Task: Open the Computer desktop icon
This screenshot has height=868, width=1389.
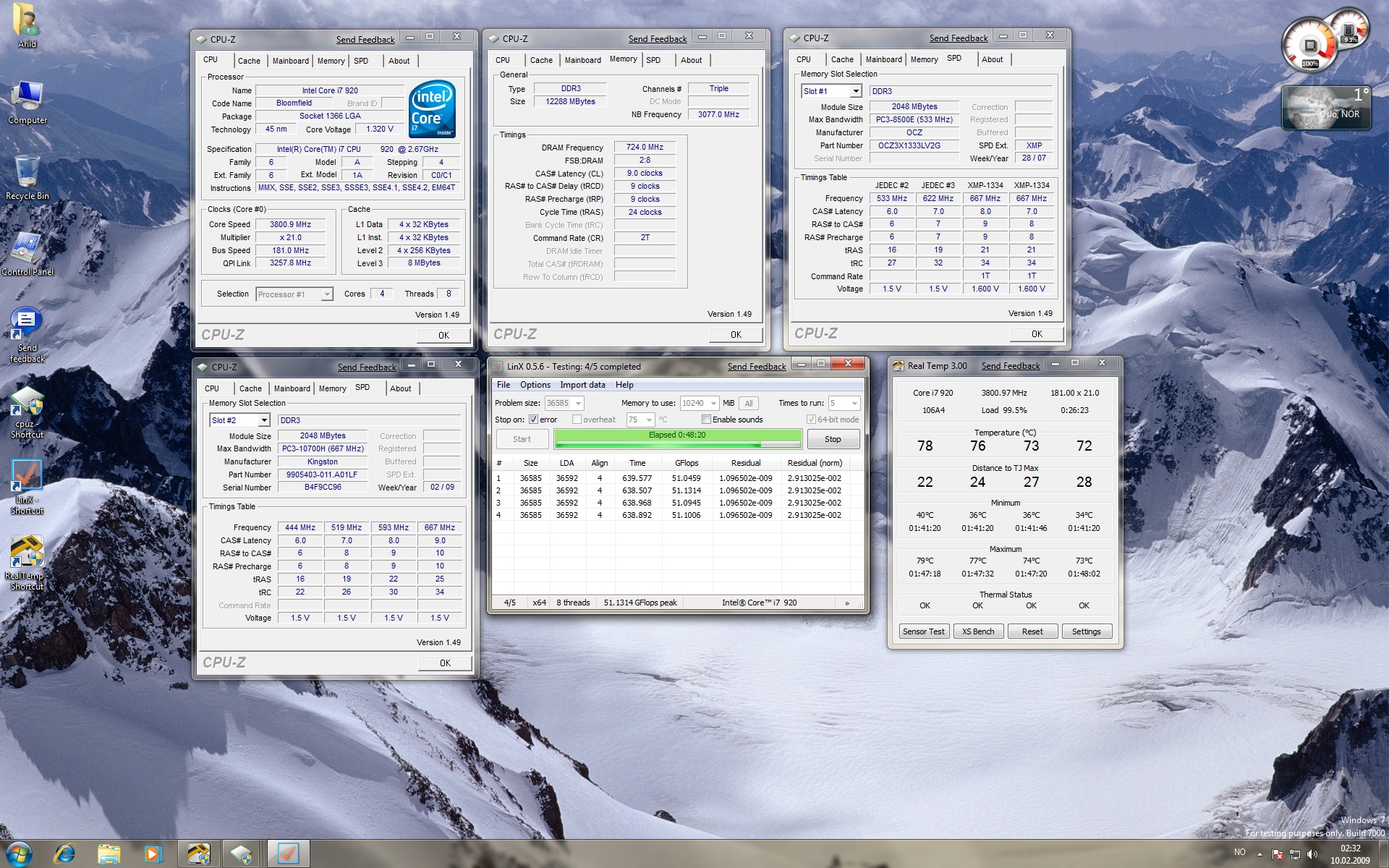Action: click(x=27, y=101)
